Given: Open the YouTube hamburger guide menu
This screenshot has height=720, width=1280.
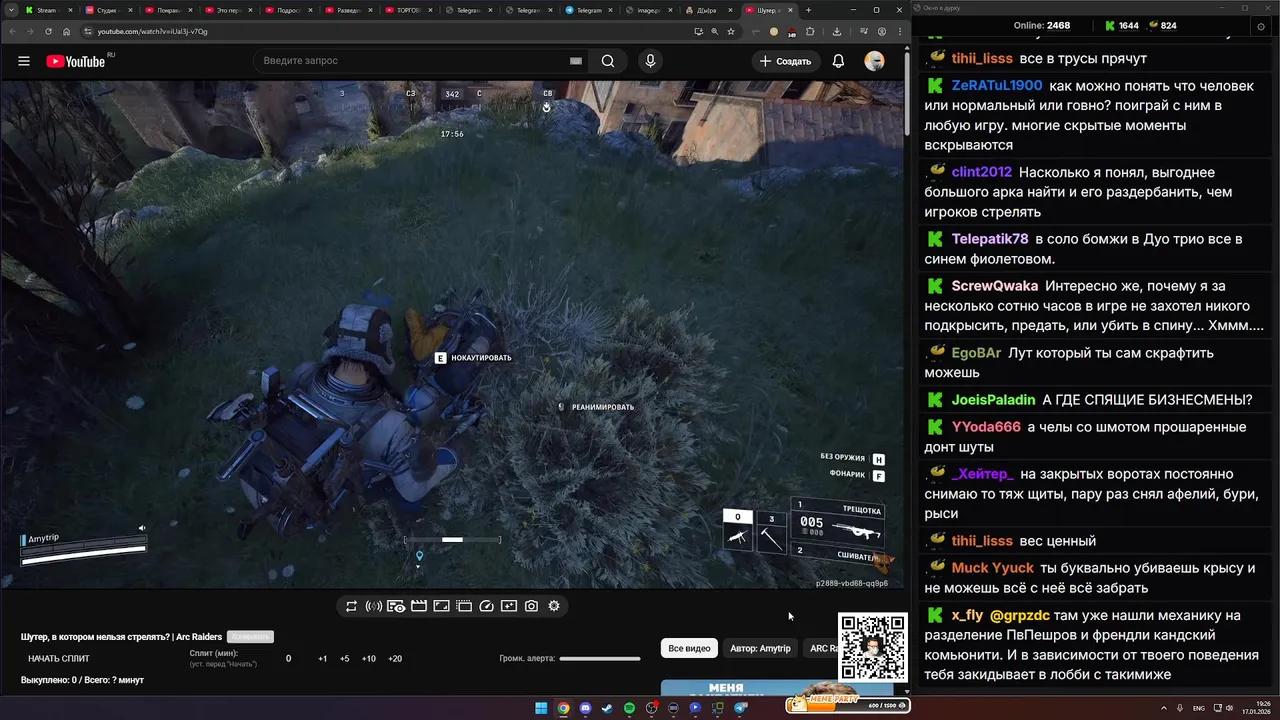Looking at the screenshot, I should (24, 61).
